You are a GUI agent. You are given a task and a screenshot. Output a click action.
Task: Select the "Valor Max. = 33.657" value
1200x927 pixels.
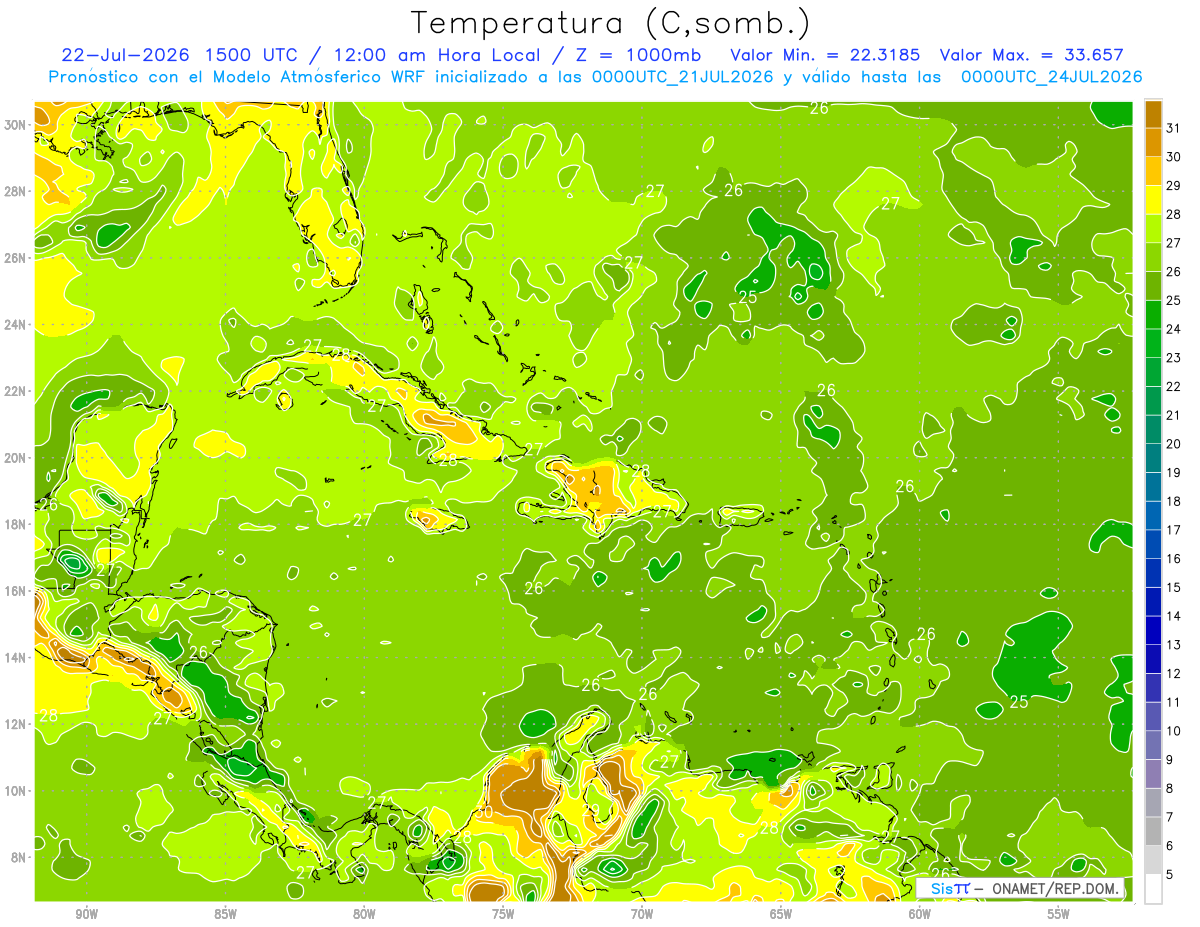(x=1032, y=55)
